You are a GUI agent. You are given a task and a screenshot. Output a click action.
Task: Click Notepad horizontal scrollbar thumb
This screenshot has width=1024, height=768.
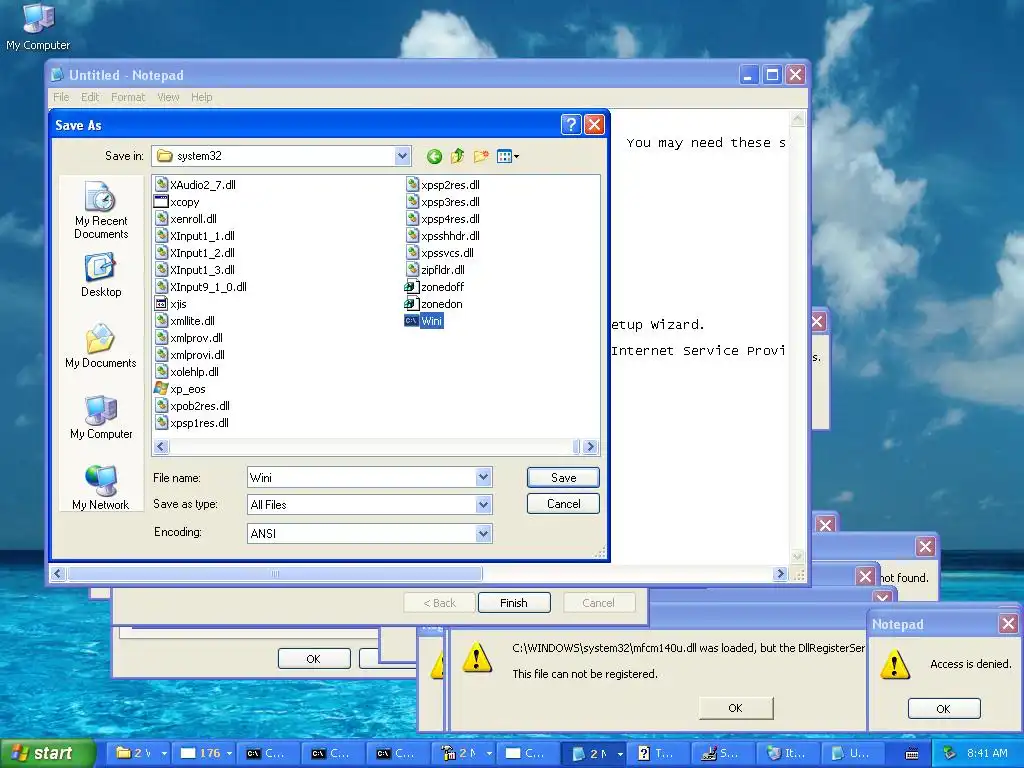click(275, 573)
